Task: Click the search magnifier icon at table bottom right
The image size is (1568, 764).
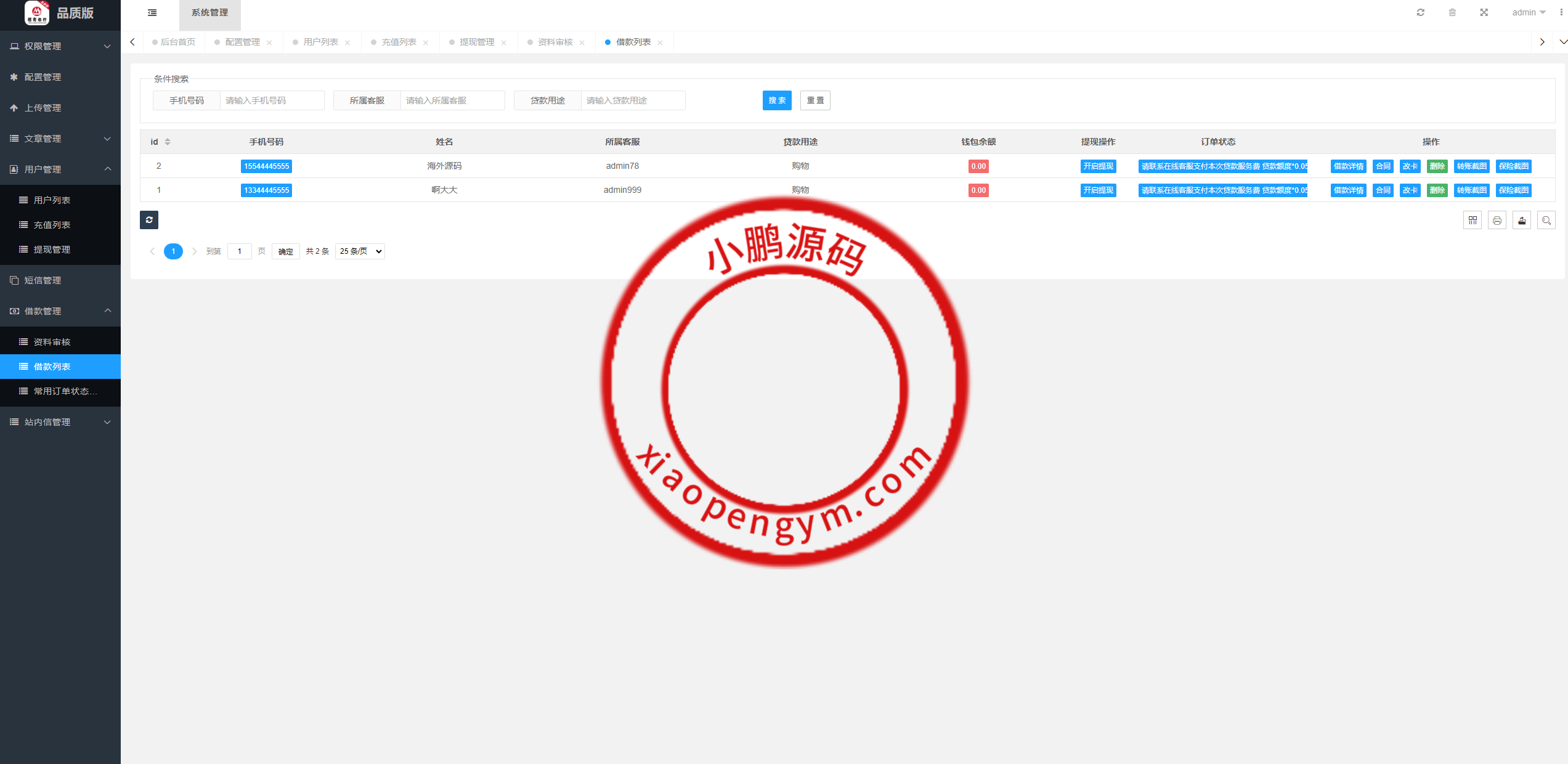Action: (1546, 220)
